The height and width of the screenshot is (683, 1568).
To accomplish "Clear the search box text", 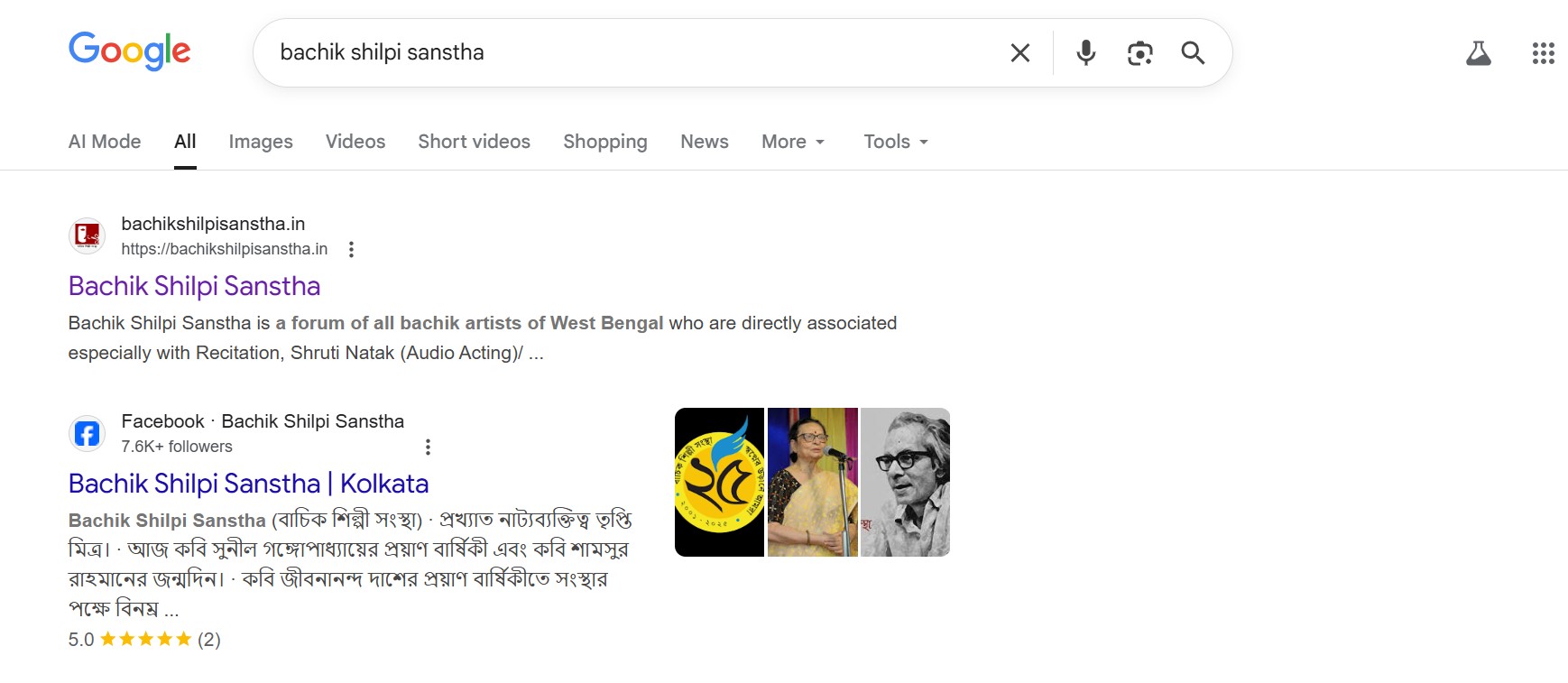I will (1020, 53).
